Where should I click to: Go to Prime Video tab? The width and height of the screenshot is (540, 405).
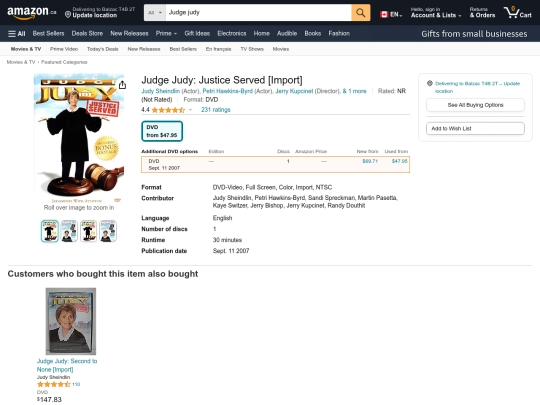(64, 49)
